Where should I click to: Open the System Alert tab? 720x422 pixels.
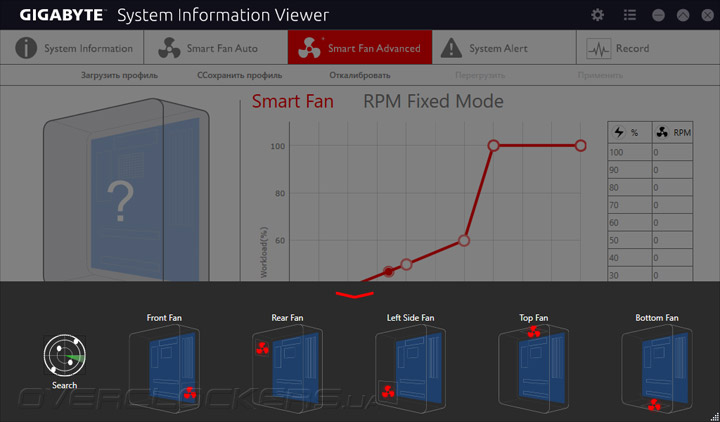tap(504, 48)
